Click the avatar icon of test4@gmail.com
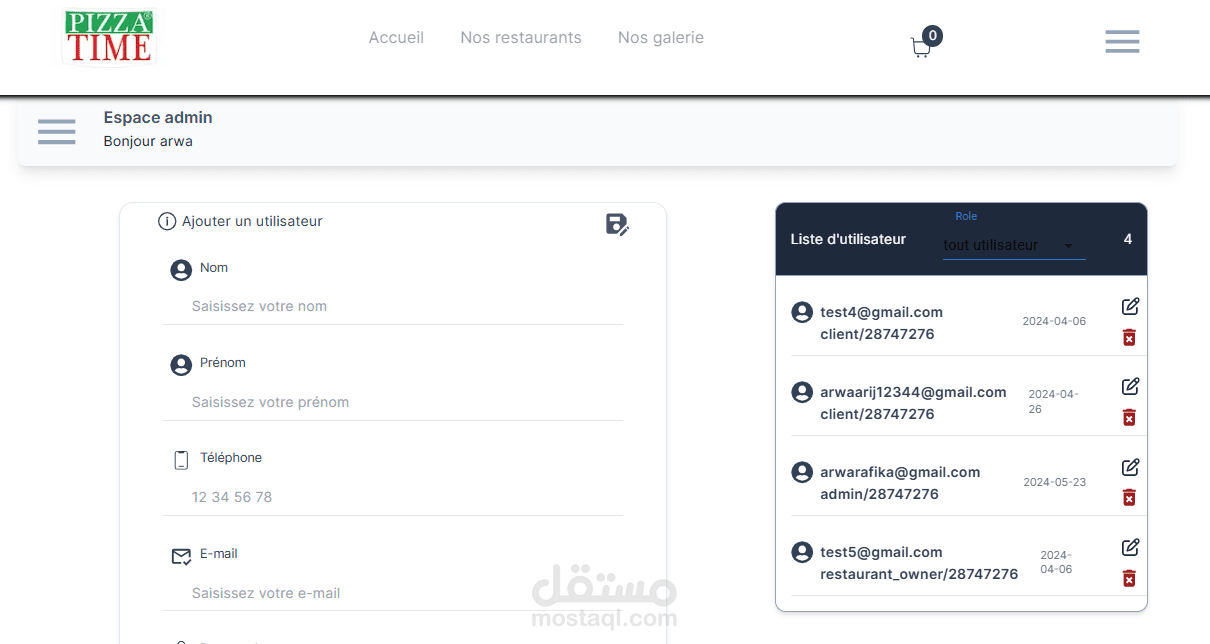This screenshot has height=644, width=1210. pyautogui.click(x=802, y=312)
